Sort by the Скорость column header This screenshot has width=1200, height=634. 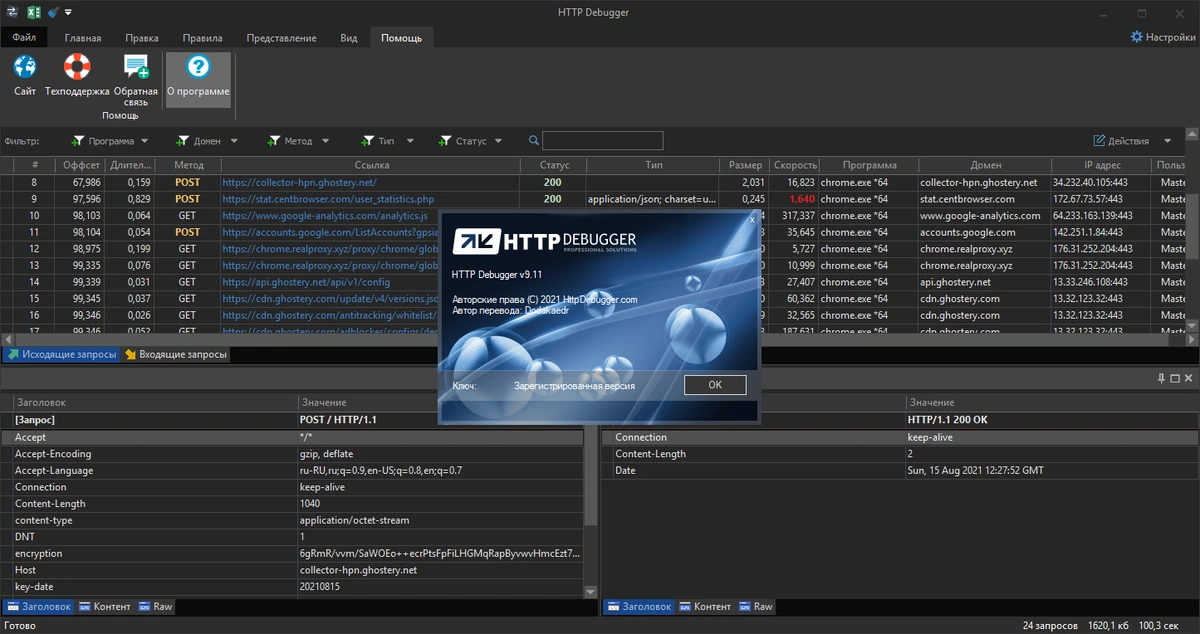(x=796, y=165)
